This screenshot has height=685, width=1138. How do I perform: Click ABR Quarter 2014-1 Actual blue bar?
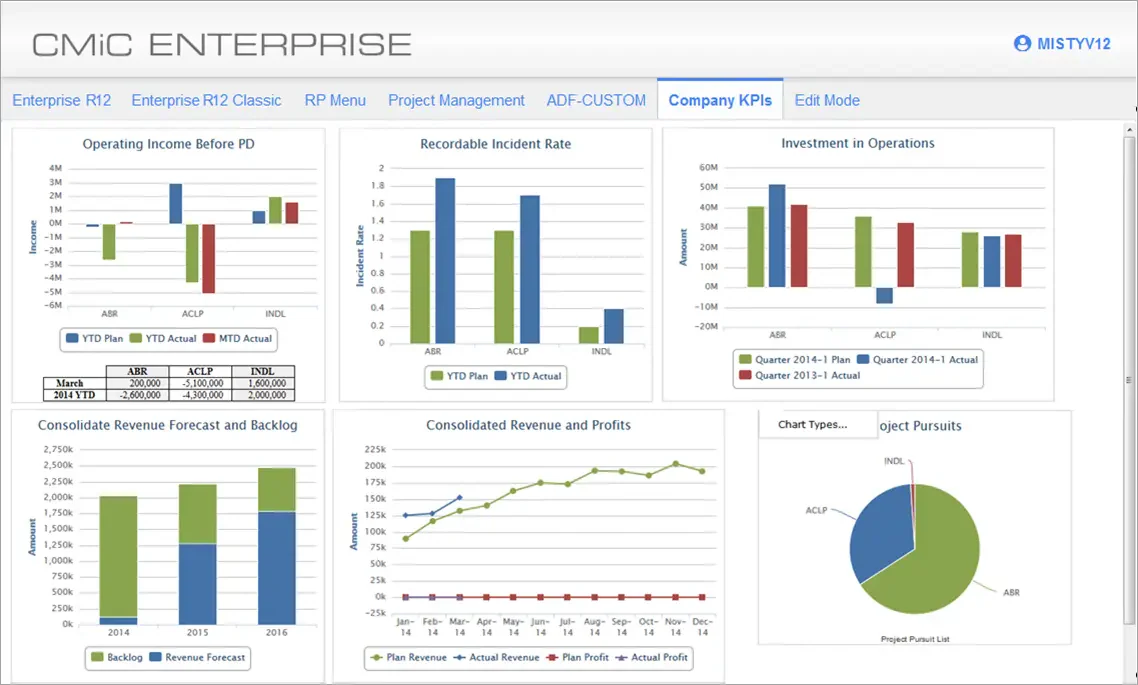(x=777, y=236)
